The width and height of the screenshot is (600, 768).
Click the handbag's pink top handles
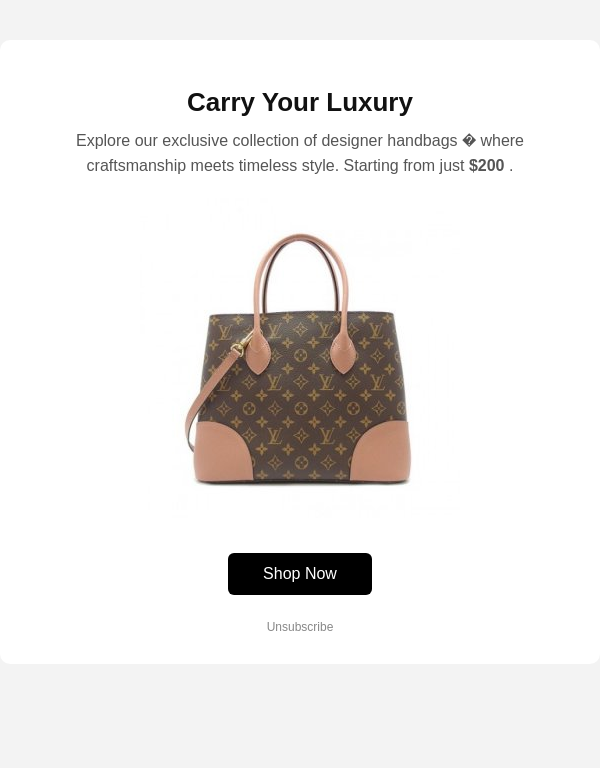click(301, 274)
